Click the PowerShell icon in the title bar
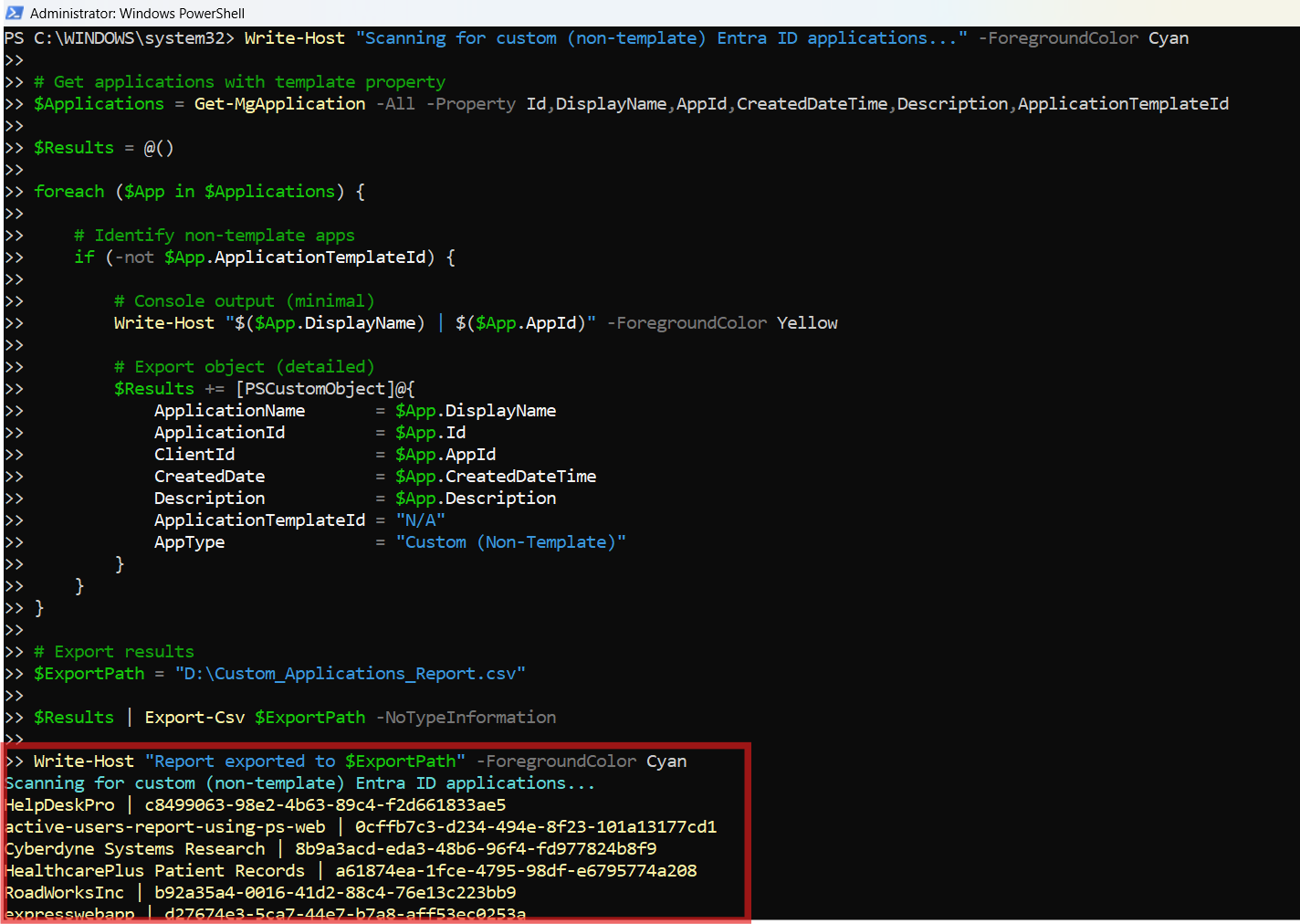Image resolution: width=1300 pixels, height=924 pixels. pos(14,13)
